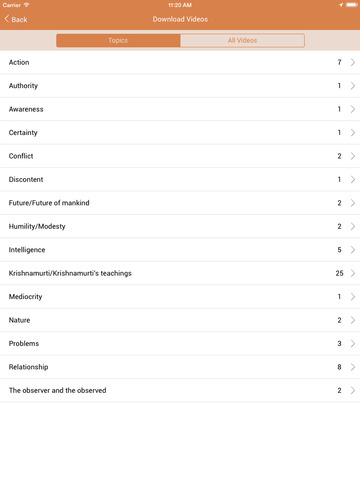
Task: Tap the Wi-Fi status icon
Action: pyautogui.click(x=26, y=5)
